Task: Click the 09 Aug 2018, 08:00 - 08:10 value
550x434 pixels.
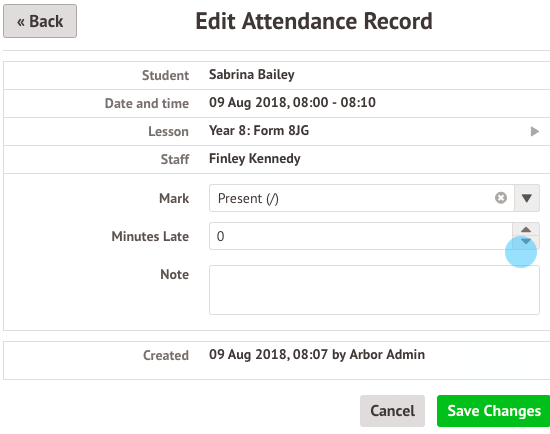Action: point(292,103)
